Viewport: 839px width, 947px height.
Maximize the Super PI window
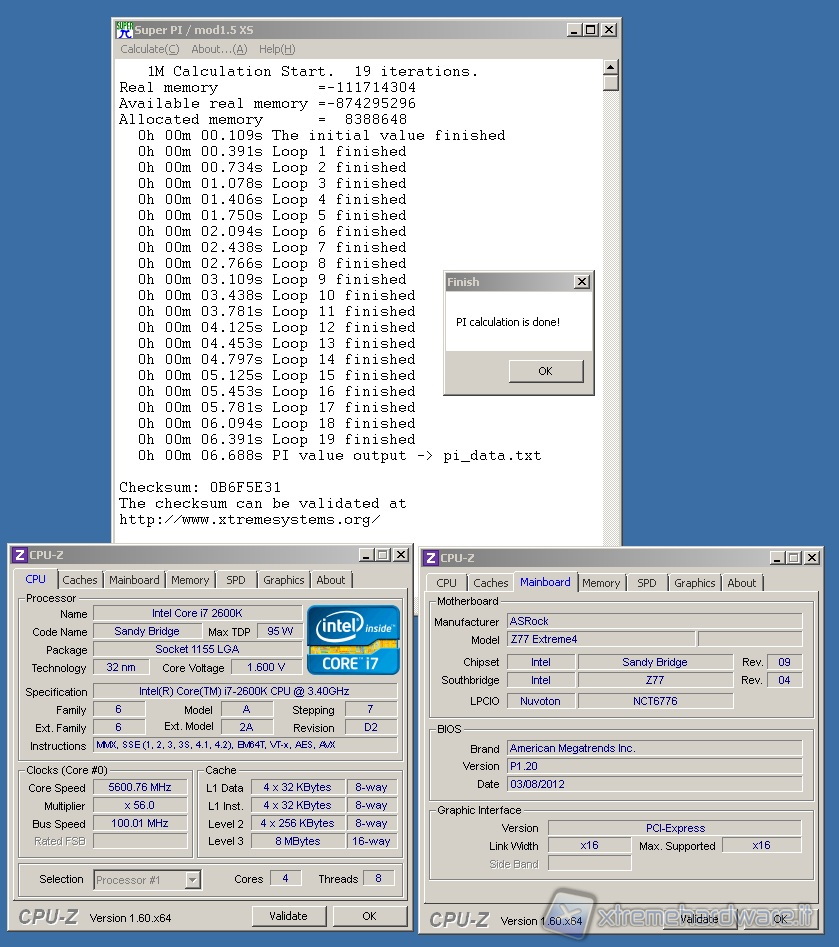click(x=591, y=30)
